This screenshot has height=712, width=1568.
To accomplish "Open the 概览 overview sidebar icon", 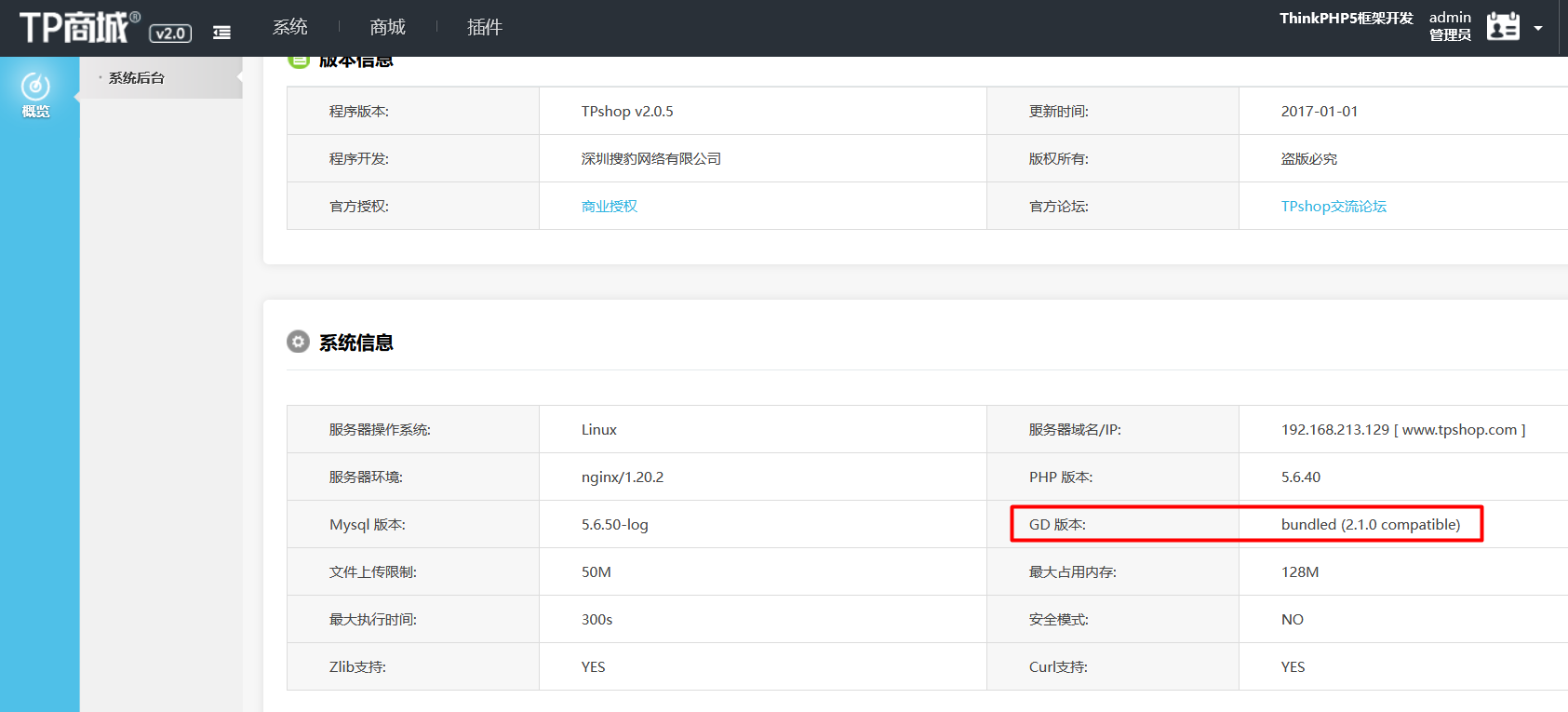I will 36,95.
